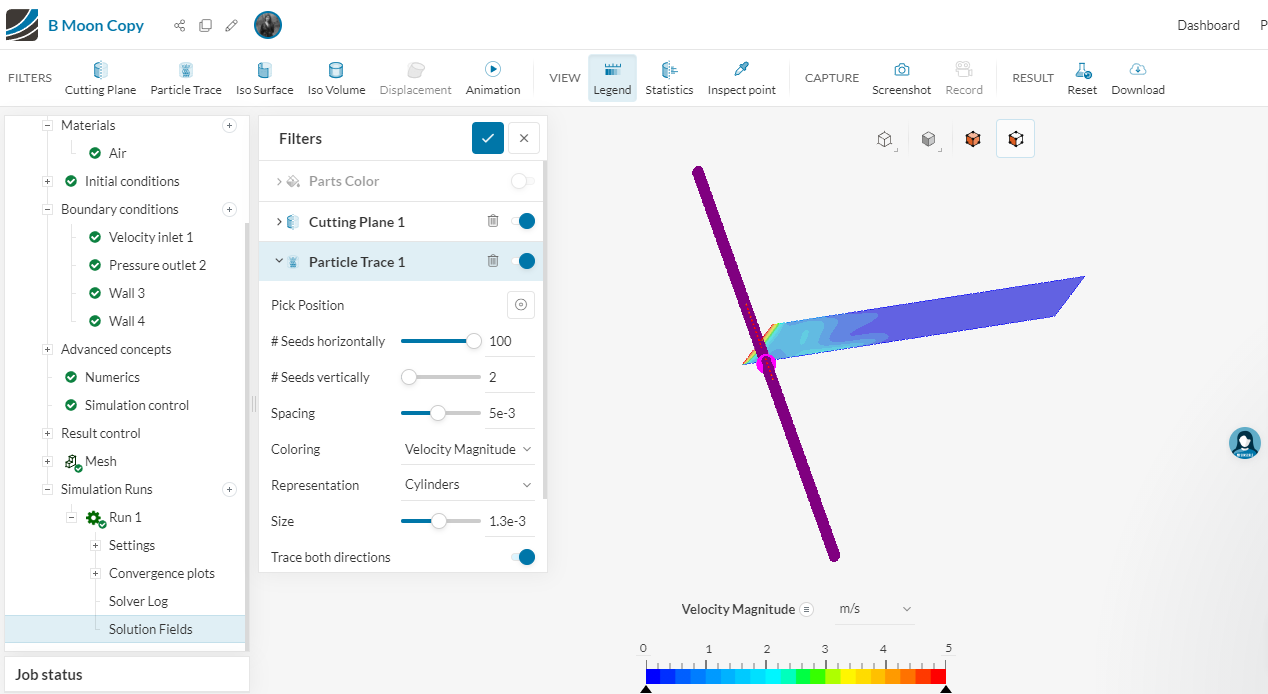Select the gray shaded cube view mode
Image resolution: width=1268 pixels, height=694 pixels.
pos(929,139)
